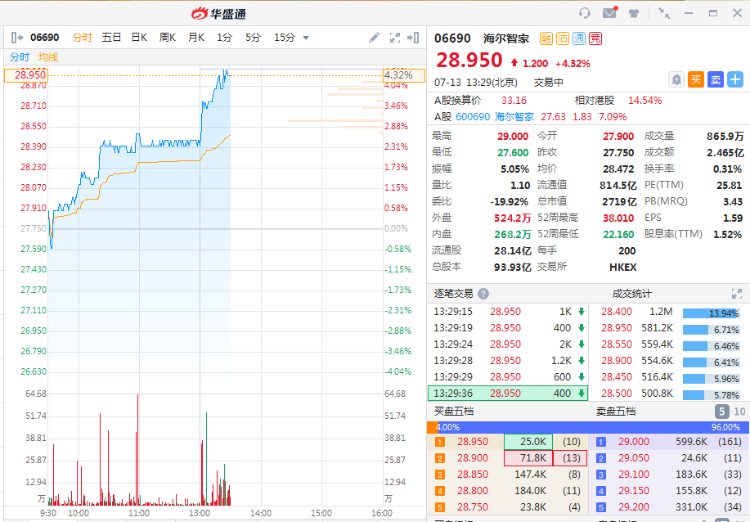Viewport: 750px width, 522px height.
Task: Click the 买 buy button
Action: (x=695, y=79)
